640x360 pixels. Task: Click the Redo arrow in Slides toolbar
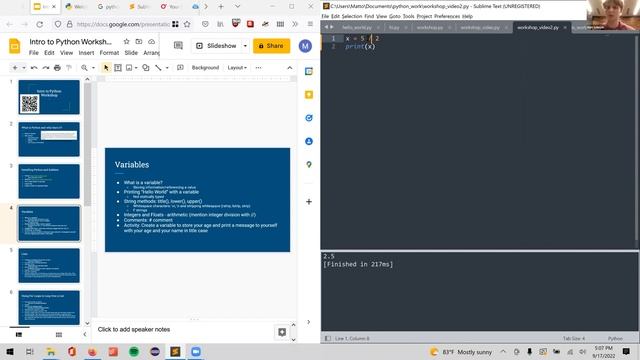46,68
